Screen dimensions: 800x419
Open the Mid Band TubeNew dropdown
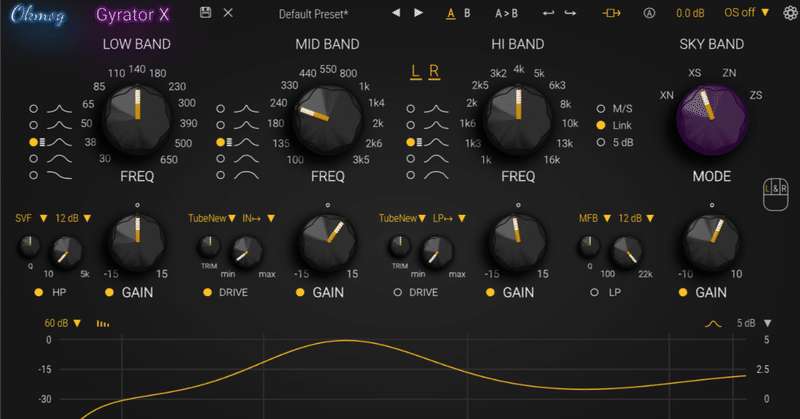212,218
